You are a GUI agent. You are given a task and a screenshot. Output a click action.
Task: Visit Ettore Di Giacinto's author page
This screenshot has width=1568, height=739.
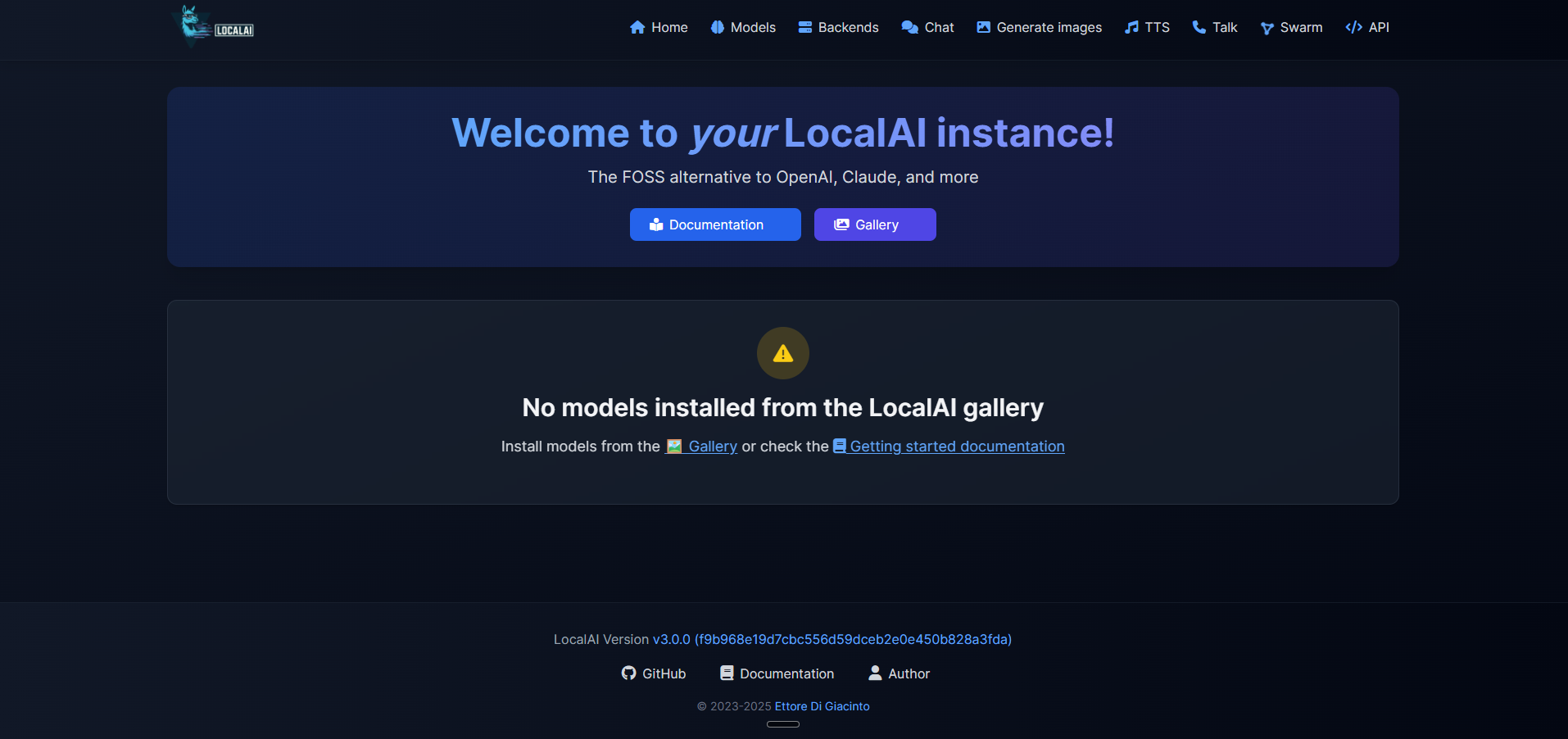pyautogui.click(x=821, y=705)
